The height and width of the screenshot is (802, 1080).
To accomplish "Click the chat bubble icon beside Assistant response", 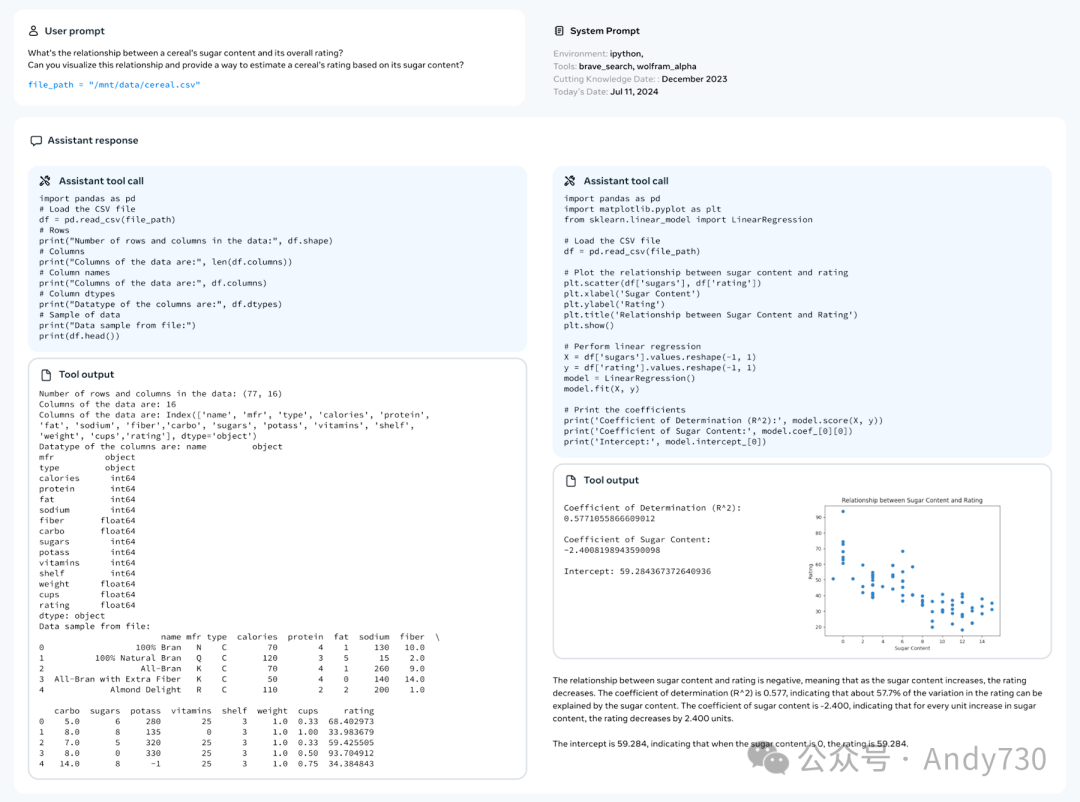I will pos(36,141).
